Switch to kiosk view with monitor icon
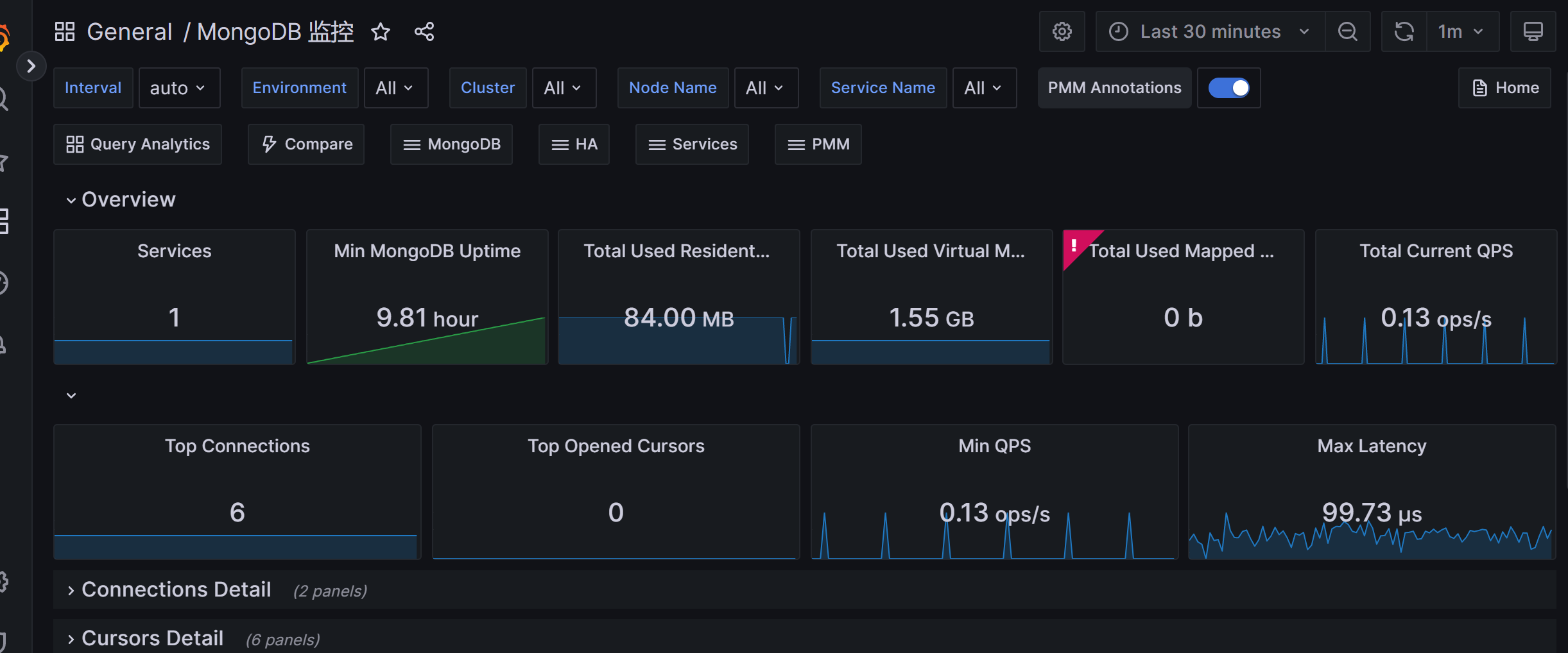The image size is (1568, 653). tap(1533, 31)
